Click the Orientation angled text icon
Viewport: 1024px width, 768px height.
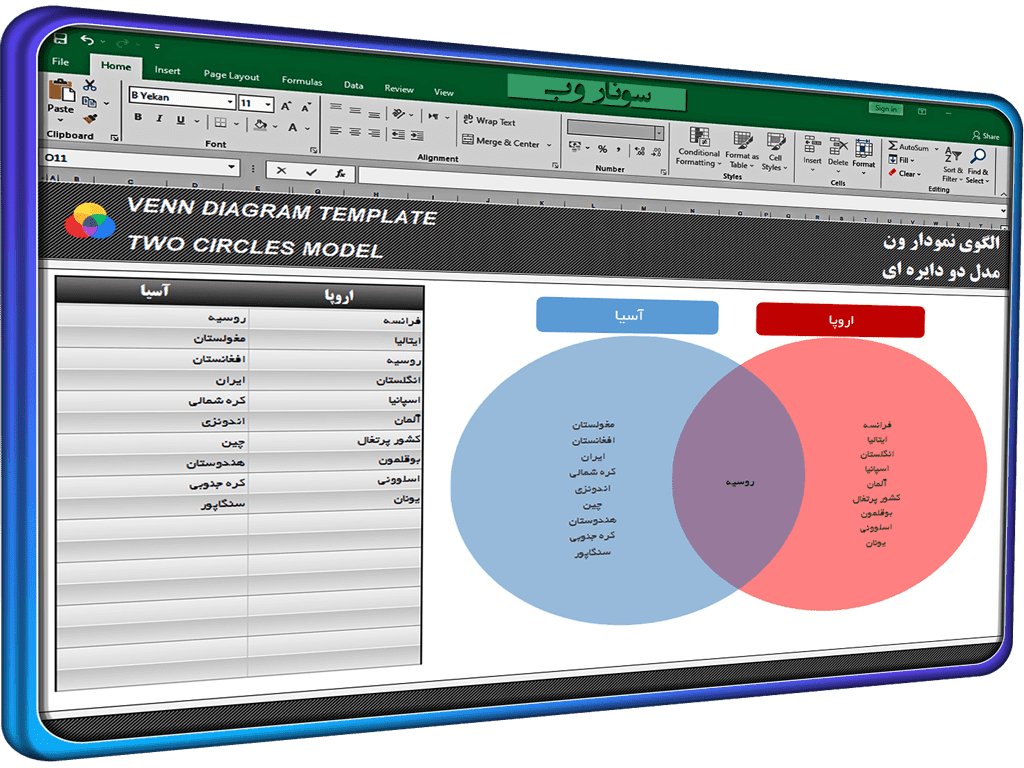[x=398, y=114]
